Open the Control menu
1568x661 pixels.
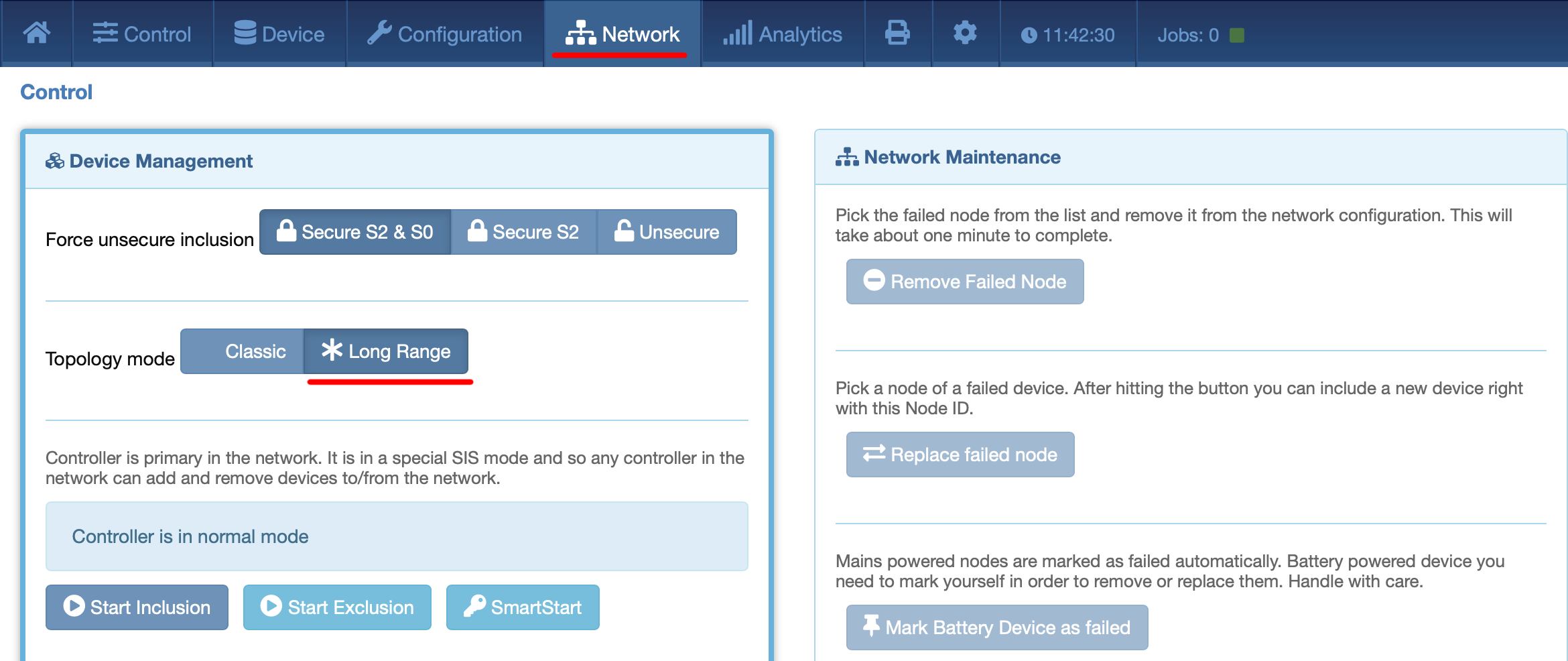[141, 34]
